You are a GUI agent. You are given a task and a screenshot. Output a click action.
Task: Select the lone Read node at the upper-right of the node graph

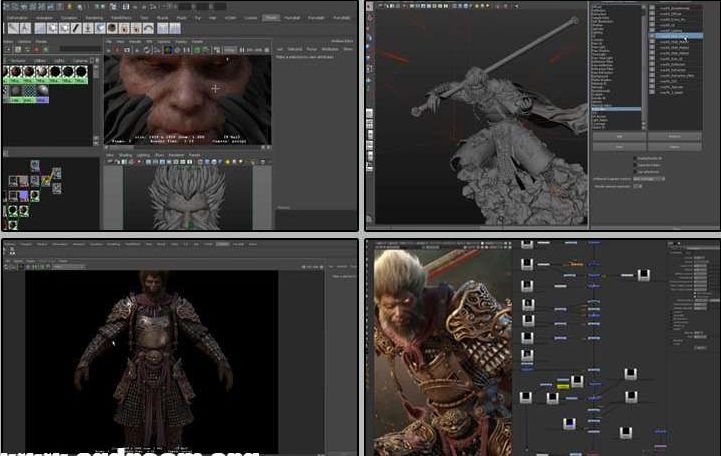(x=644, y=275)
